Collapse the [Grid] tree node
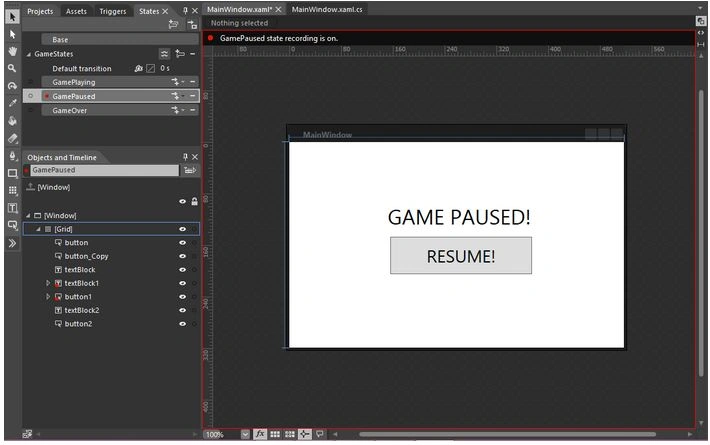This screenshot has height=445, width=710. (38, 229)
